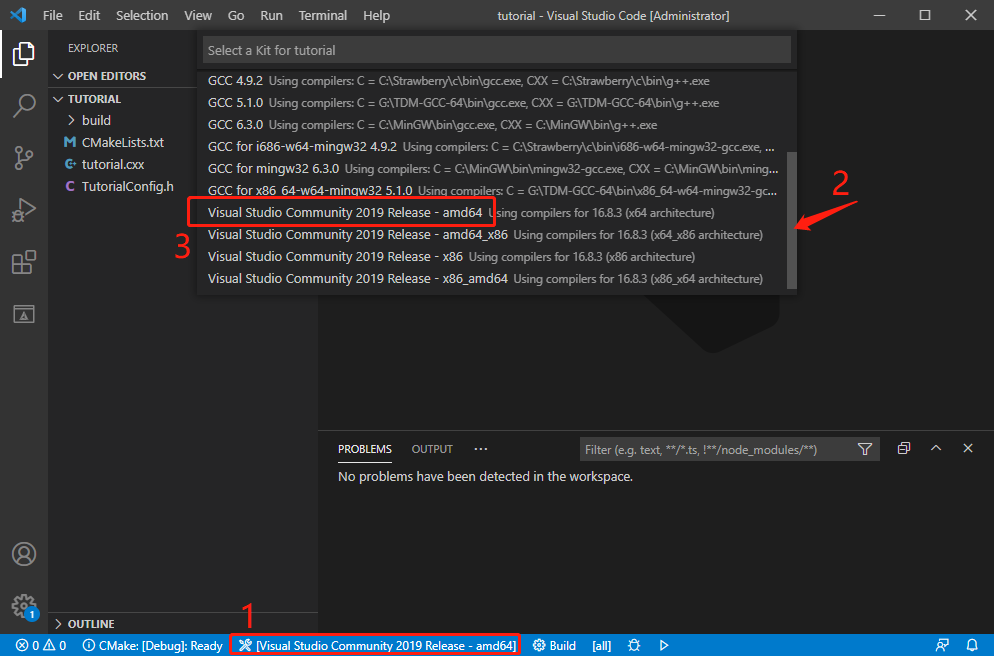Open the Help menu
The height and width of the screenshot is (656, 994).
coord(377,15)
